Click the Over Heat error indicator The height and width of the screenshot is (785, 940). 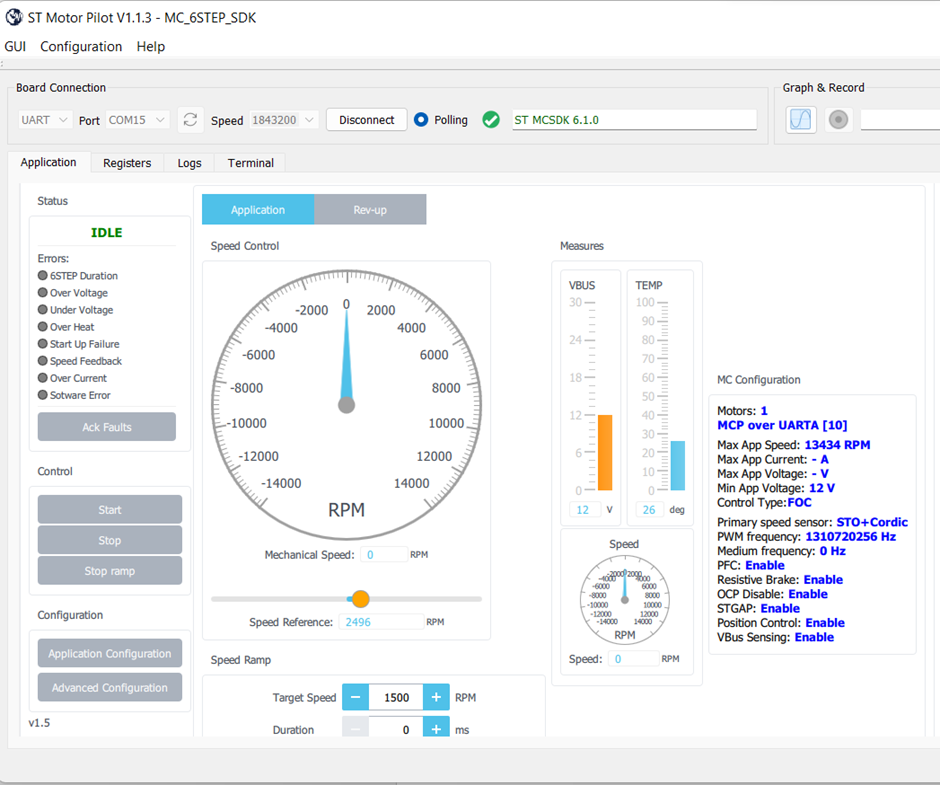pyautogui.click(x=43, y=327)
